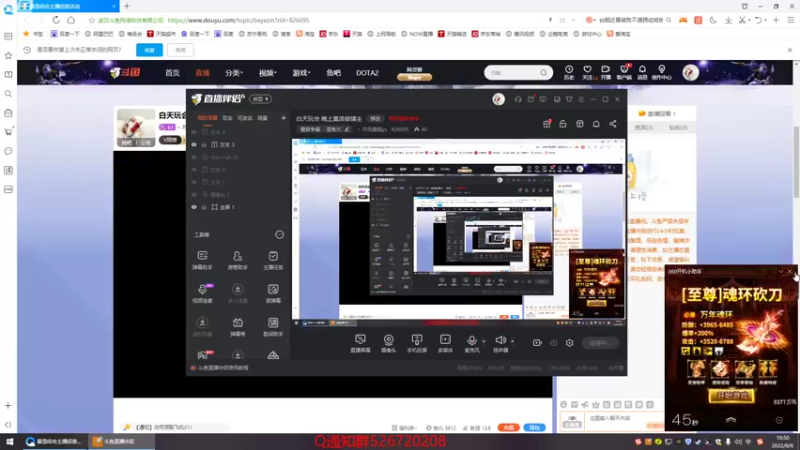Open the hamburger menu in companion title bar
This screenshot has width=800, height=450.
581,99
